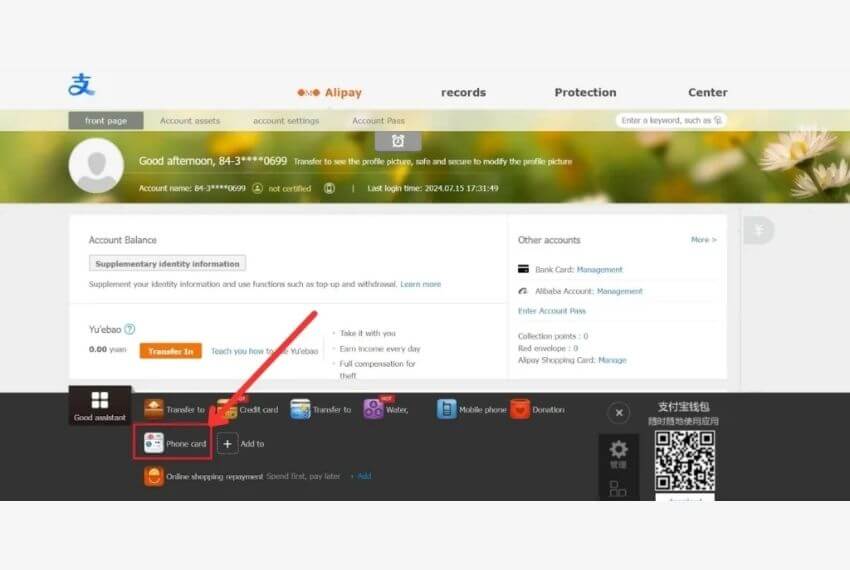Screen dimensions: 850x570
Task: Open the Learn more link
Action: click(421, 284)
